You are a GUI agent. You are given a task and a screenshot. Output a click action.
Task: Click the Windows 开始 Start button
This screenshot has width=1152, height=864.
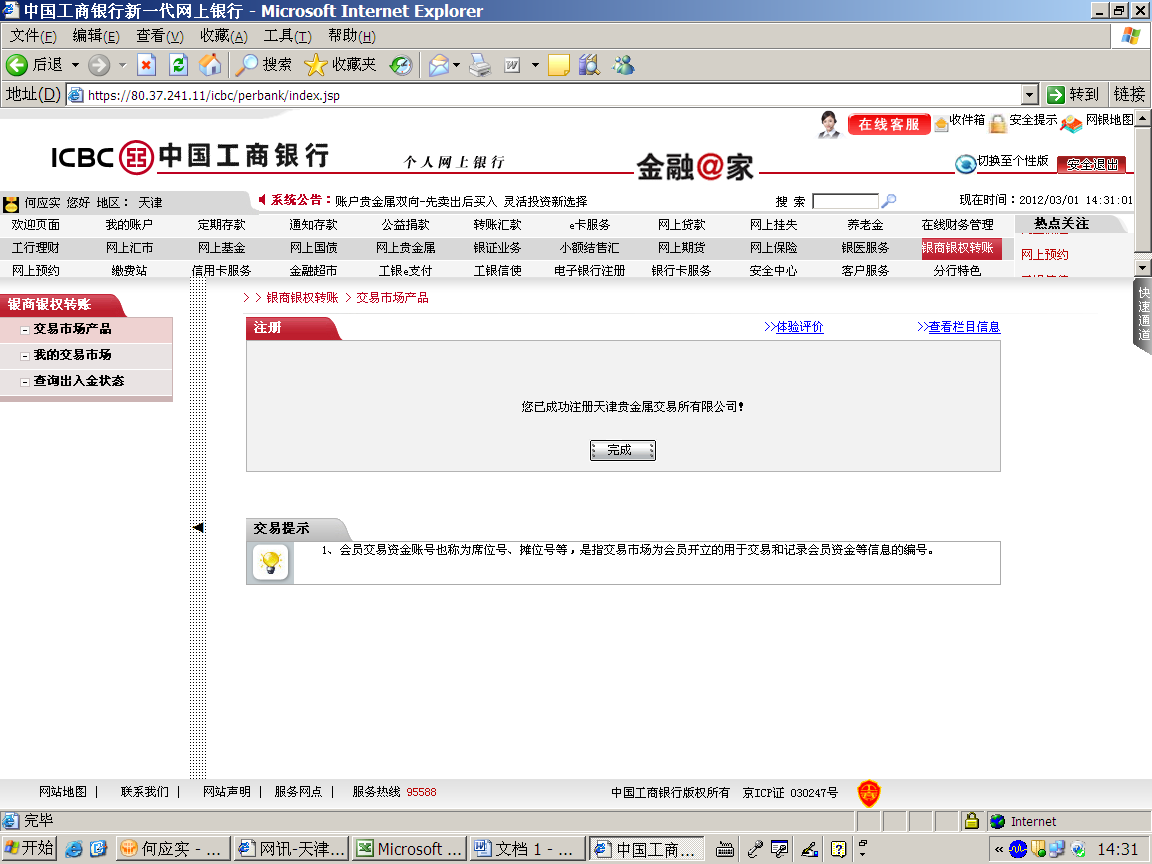[x=29, y=849]
